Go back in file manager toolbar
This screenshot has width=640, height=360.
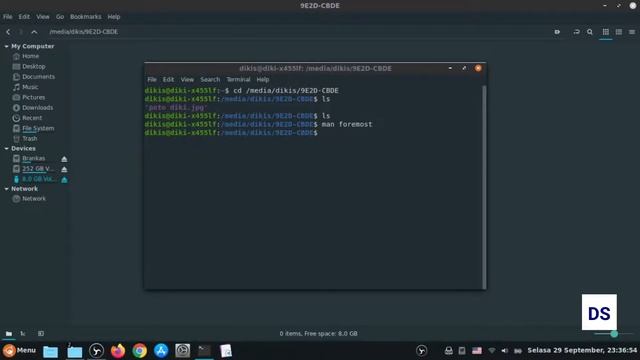pos(8,32)
